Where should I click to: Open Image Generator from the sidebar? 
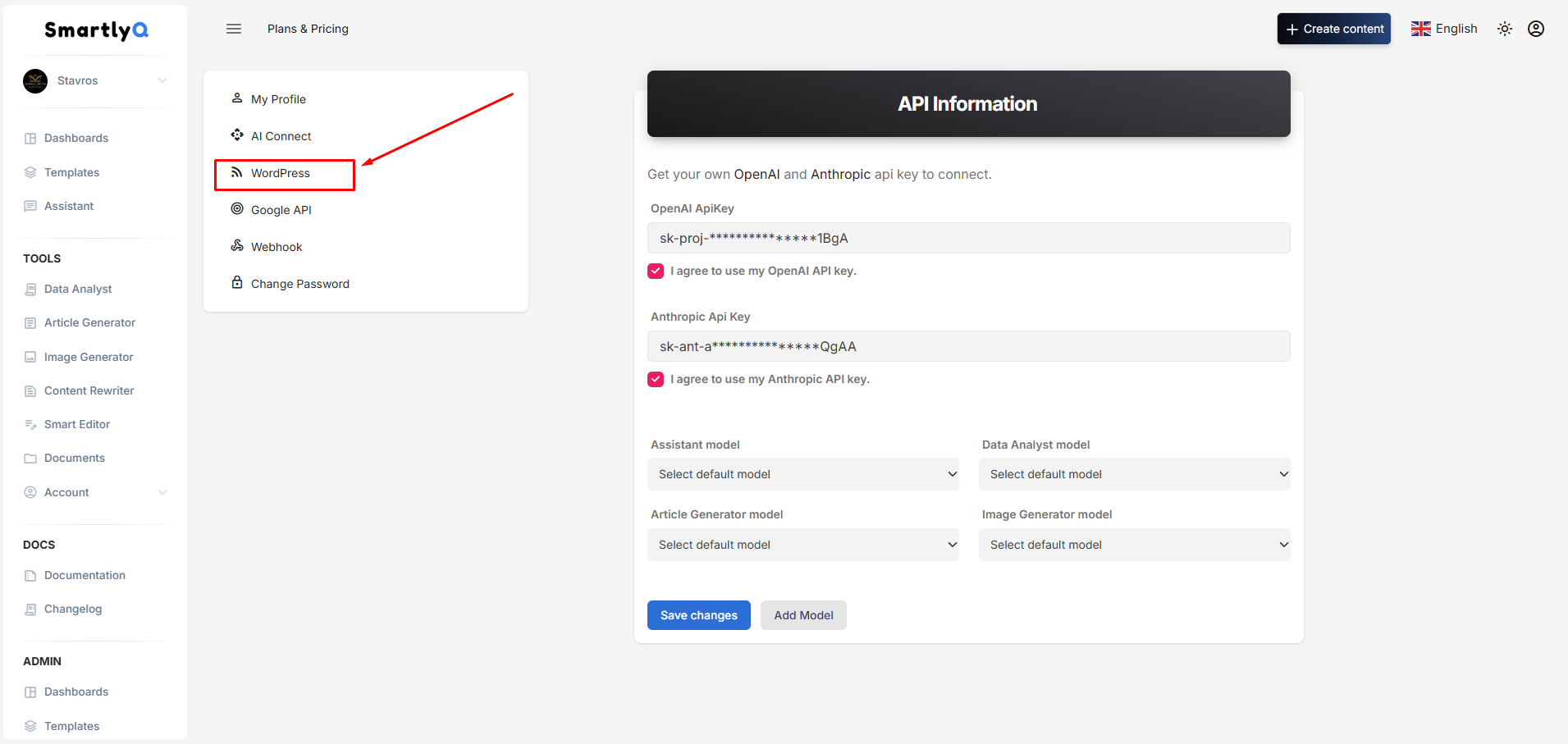(89, 357)
